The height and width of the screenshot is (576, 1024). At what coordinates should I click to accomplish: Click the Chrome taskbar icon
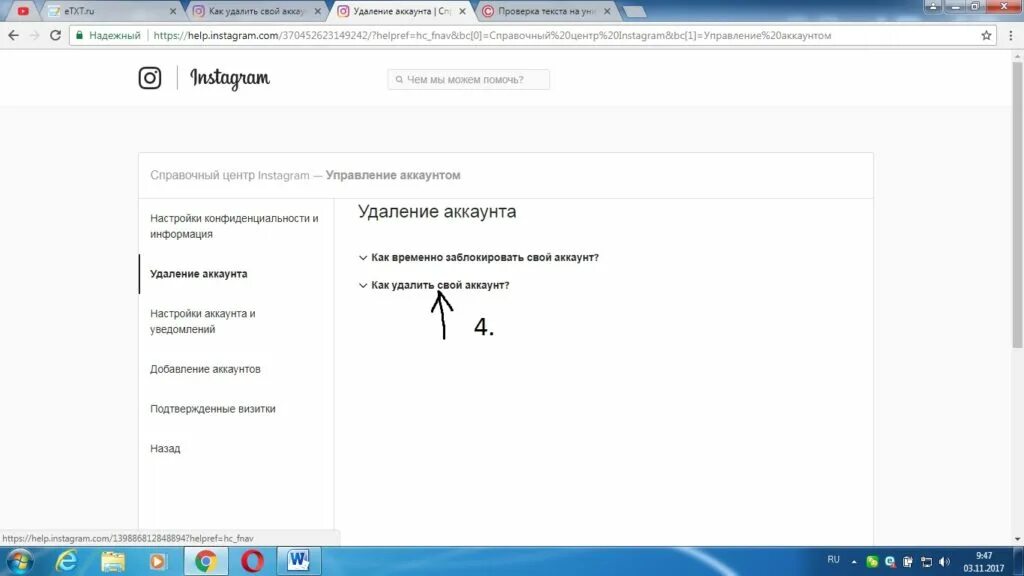tap(206, 561)
